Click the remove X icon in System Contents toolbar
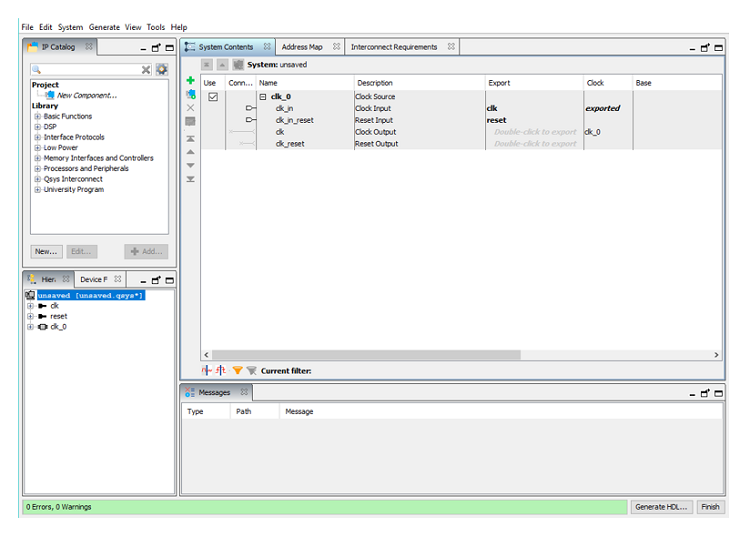The height and width of the screenshot is (537, 750). point(190,108)
